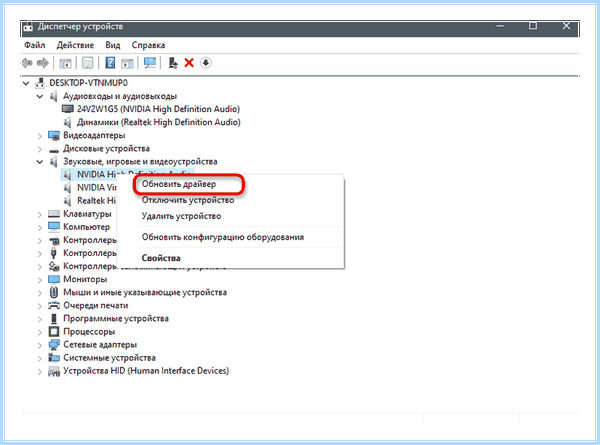
Task: Select the partially hidden NVIDIA Vir device
Action: click(97, 187)
